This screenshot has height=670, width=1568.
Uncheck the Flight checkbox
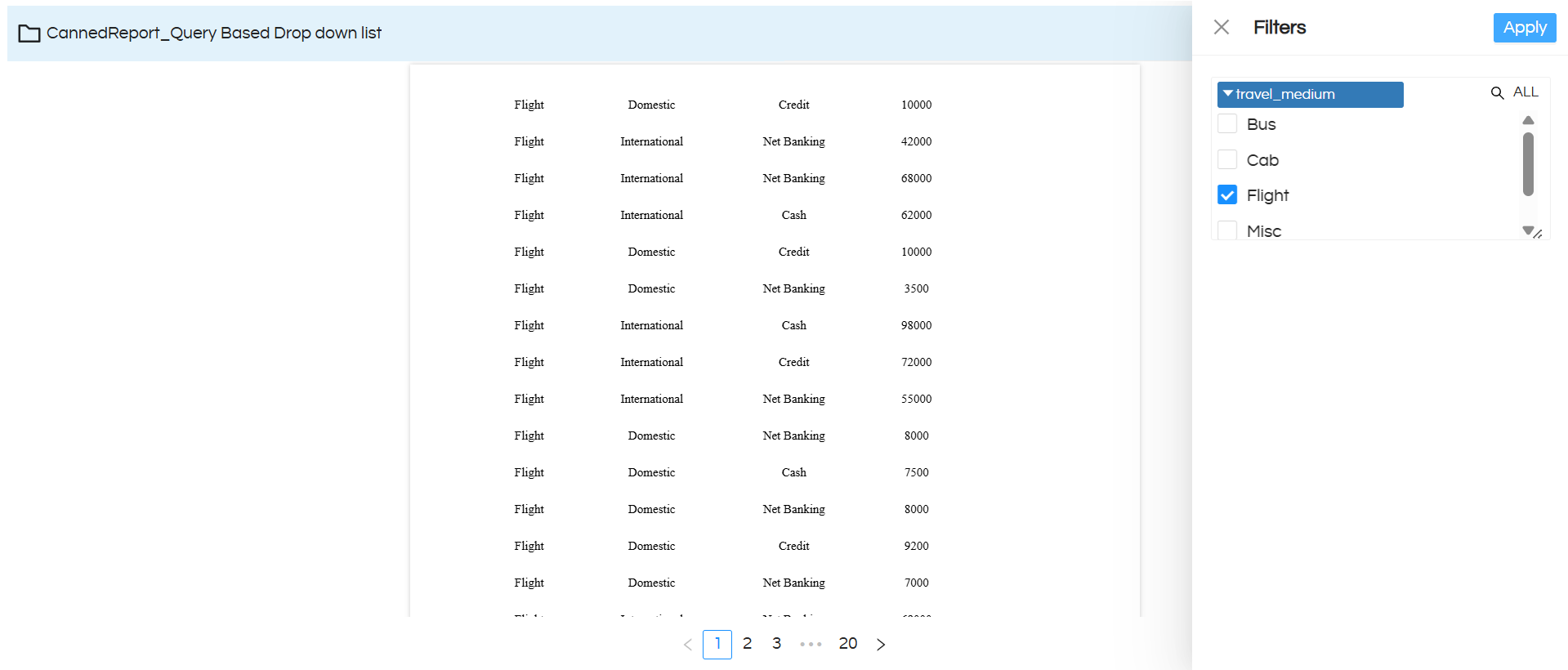(x=1226, y=194)
